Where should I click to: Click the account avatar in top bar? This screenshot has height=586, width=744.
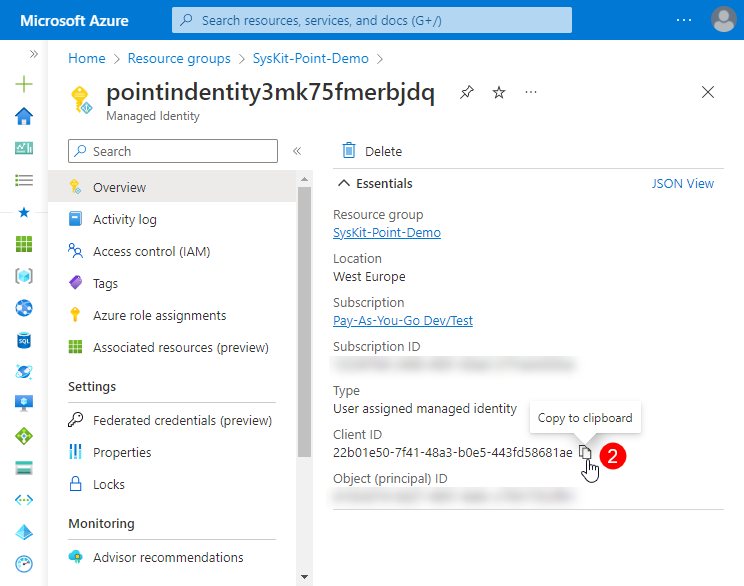coord(724,19)
